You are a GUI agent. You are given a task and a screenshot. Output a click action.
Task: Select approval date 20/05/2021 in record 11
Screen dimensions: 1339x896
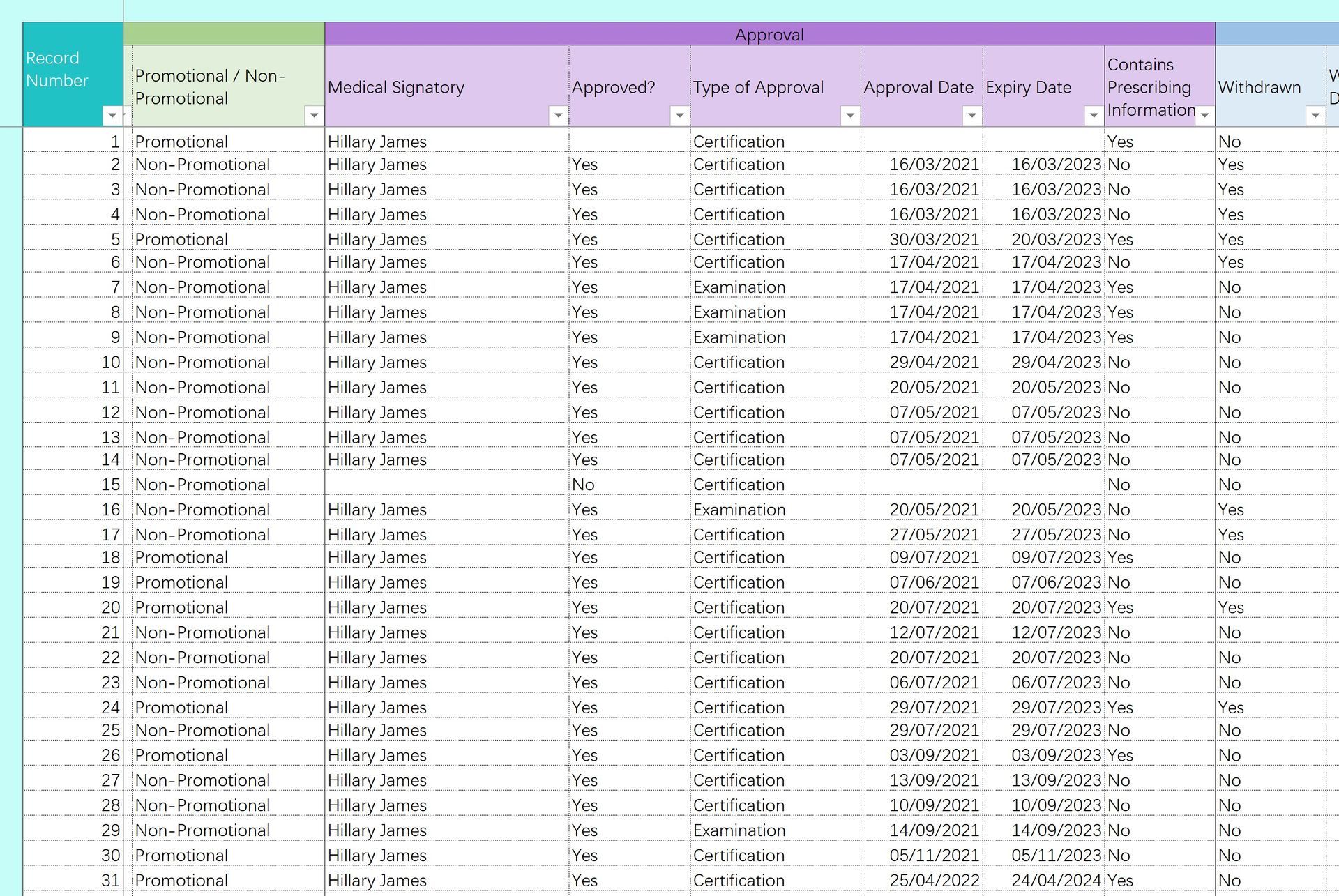point(921,386)
